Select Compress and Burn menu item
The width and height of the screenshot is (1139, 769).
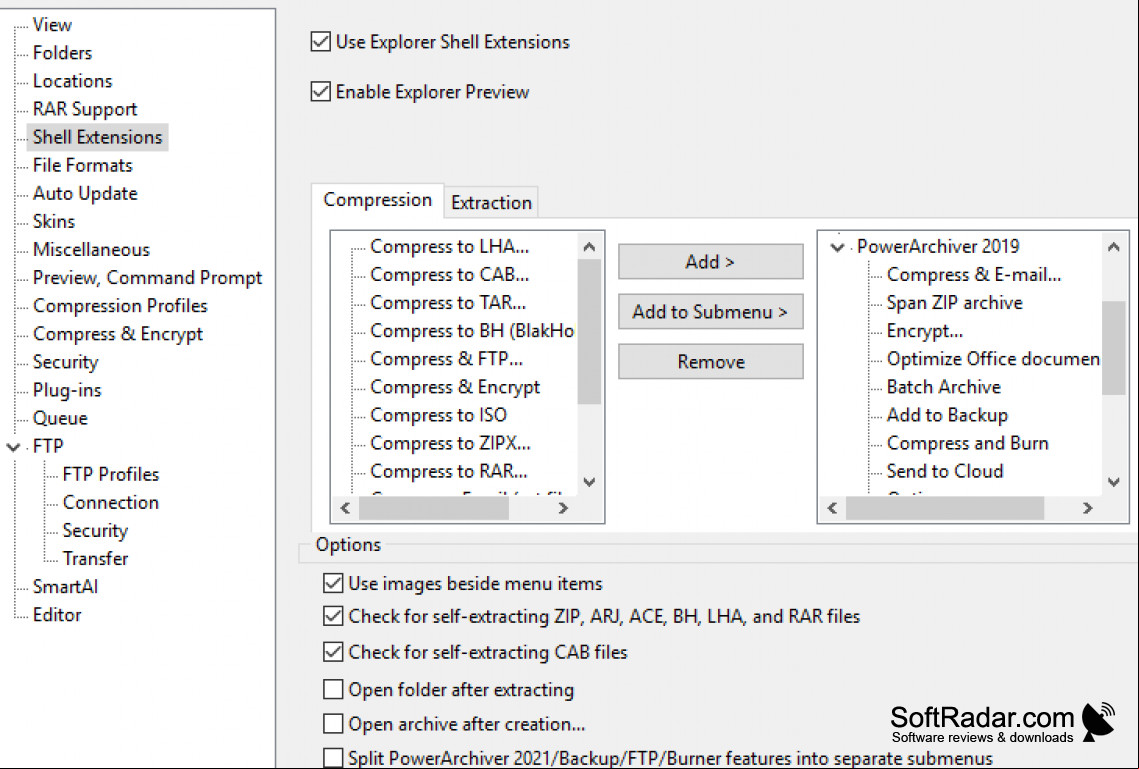coord(968,444)
